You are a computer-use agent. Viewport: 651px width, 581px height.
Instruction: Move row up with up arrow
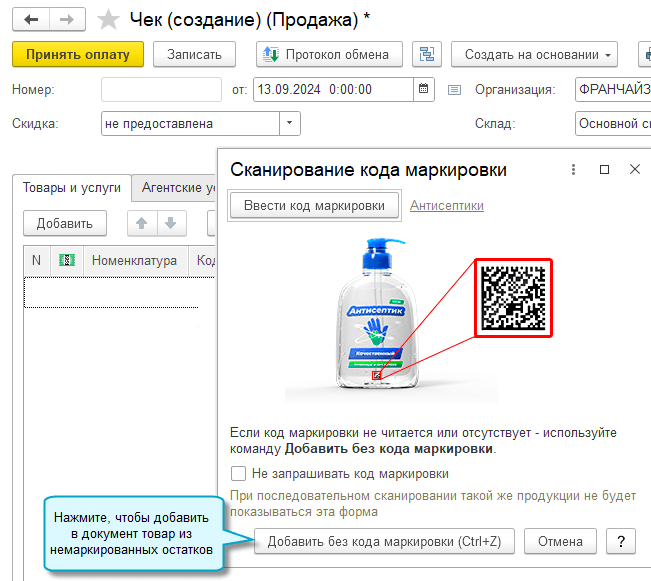click(x=142, y=223)
